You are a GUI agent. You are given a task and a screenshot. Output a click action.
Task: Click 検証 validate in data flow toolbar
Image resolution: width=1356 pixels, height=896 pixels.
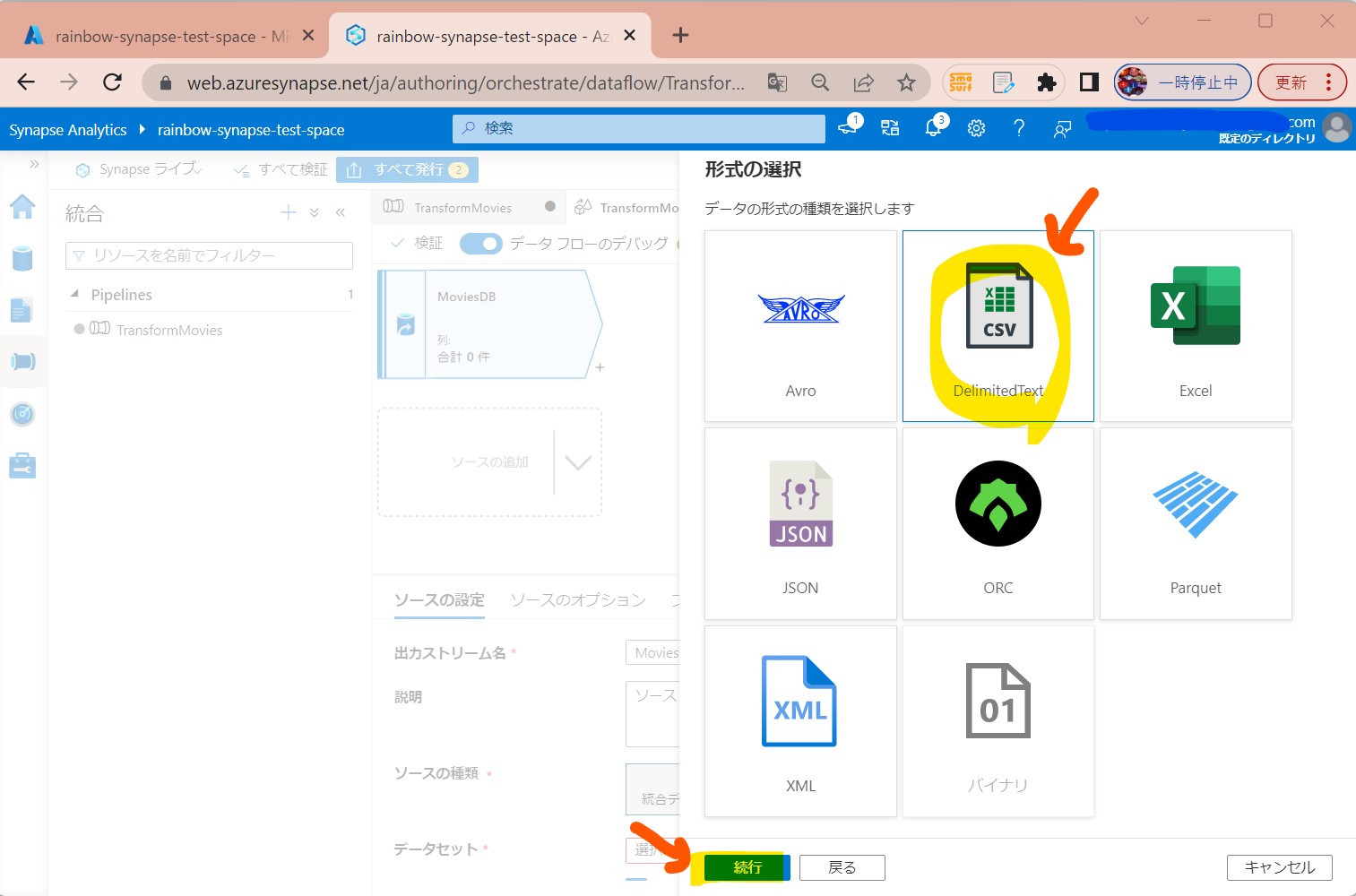tap(418, 243)
